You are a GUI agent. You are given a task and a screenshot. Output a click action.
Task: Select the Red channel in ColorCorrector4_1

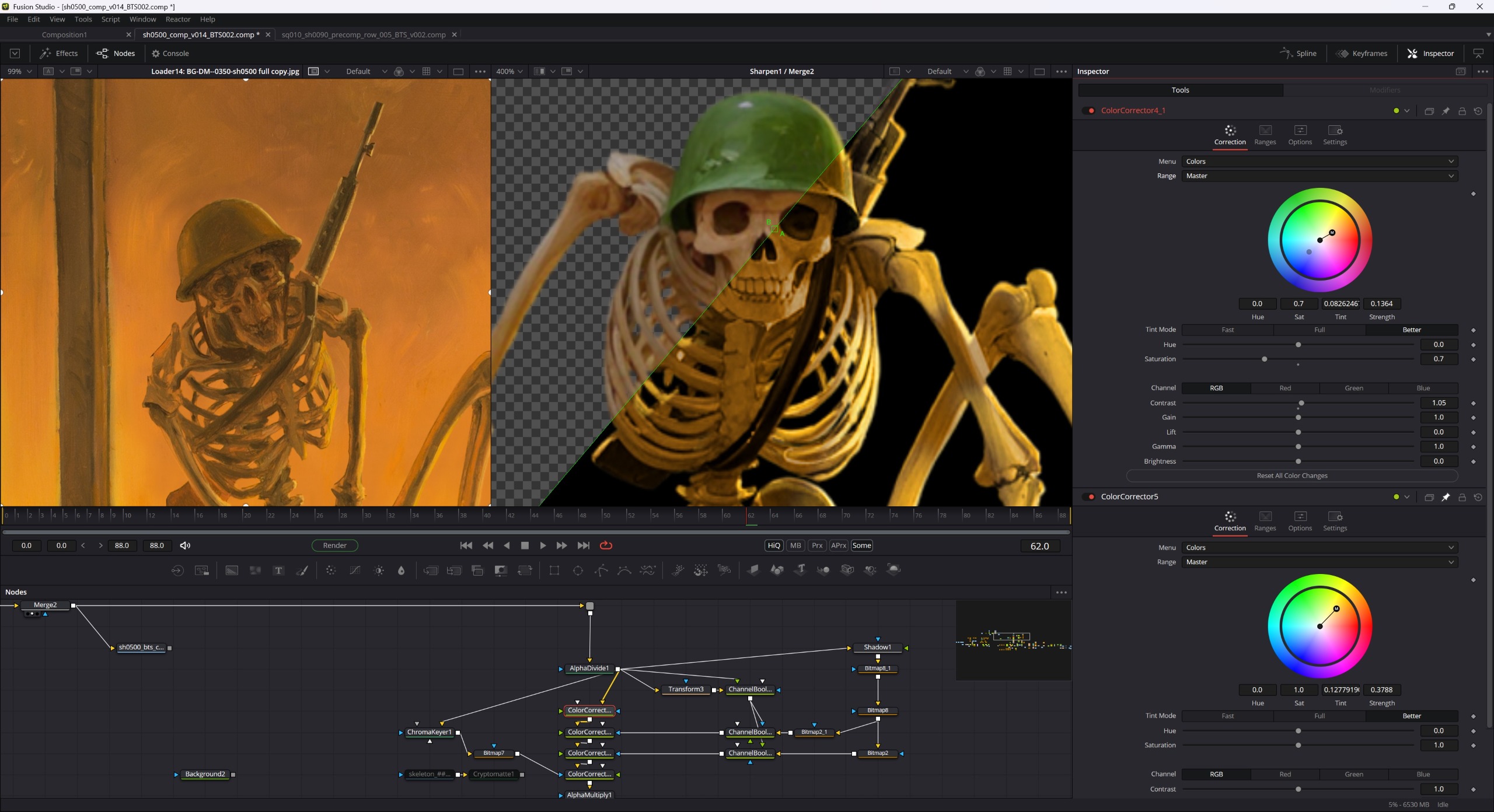point(1285,388)
